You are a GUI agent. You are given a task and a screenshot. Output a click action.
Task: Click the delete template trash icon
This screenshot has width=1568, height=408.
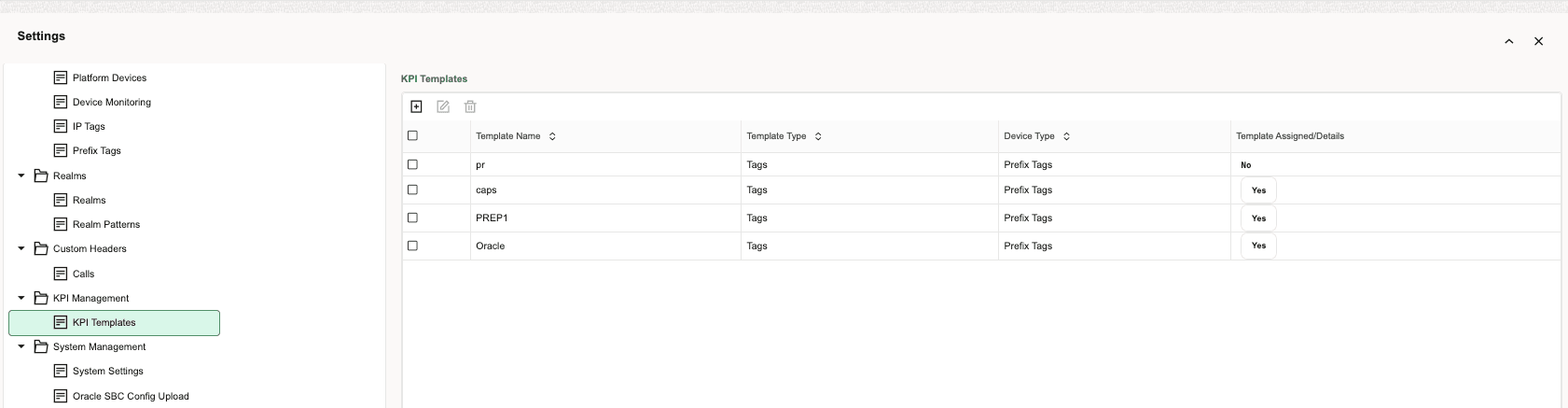click(x=470, y=106)
